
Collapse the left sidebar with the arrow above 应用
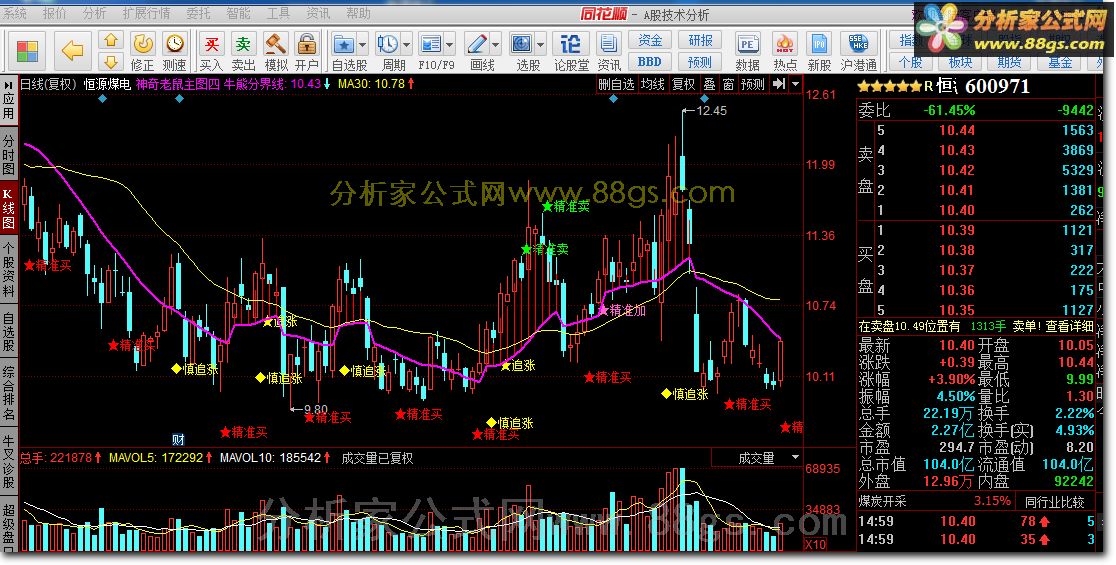coord(9,85)
